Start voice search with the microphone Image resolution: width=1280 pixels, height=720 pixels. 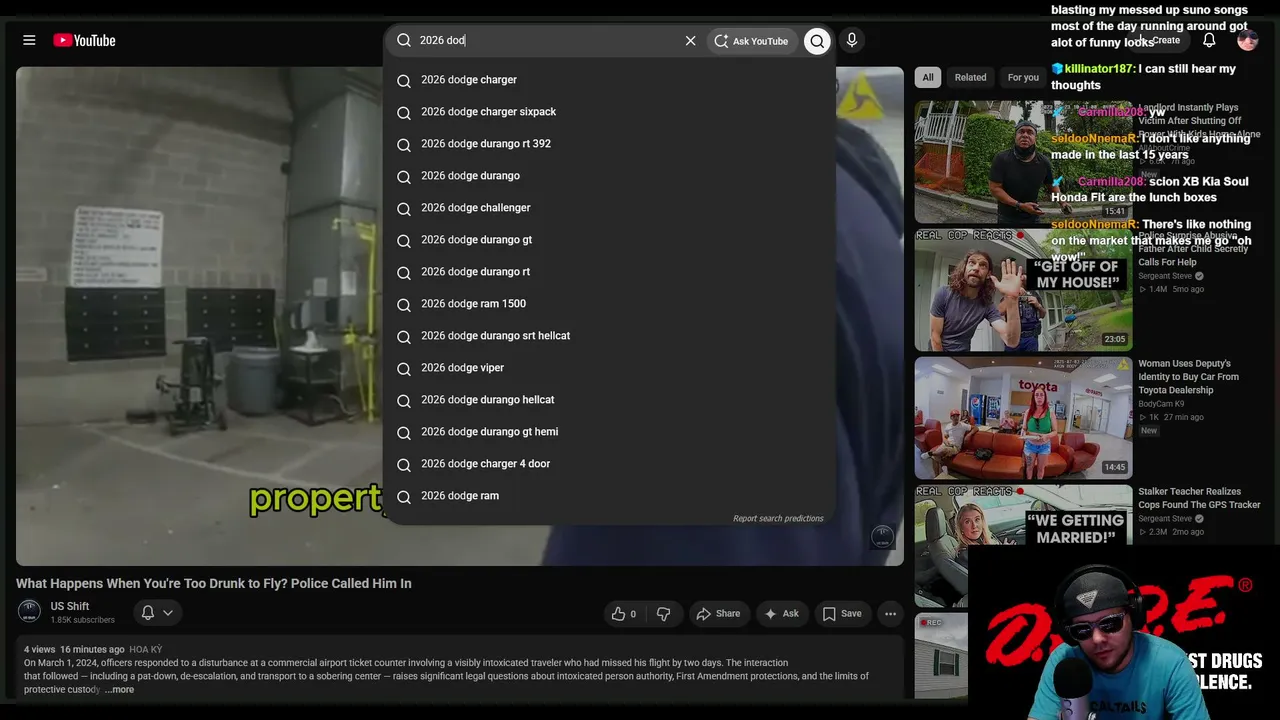coord(852,41)
